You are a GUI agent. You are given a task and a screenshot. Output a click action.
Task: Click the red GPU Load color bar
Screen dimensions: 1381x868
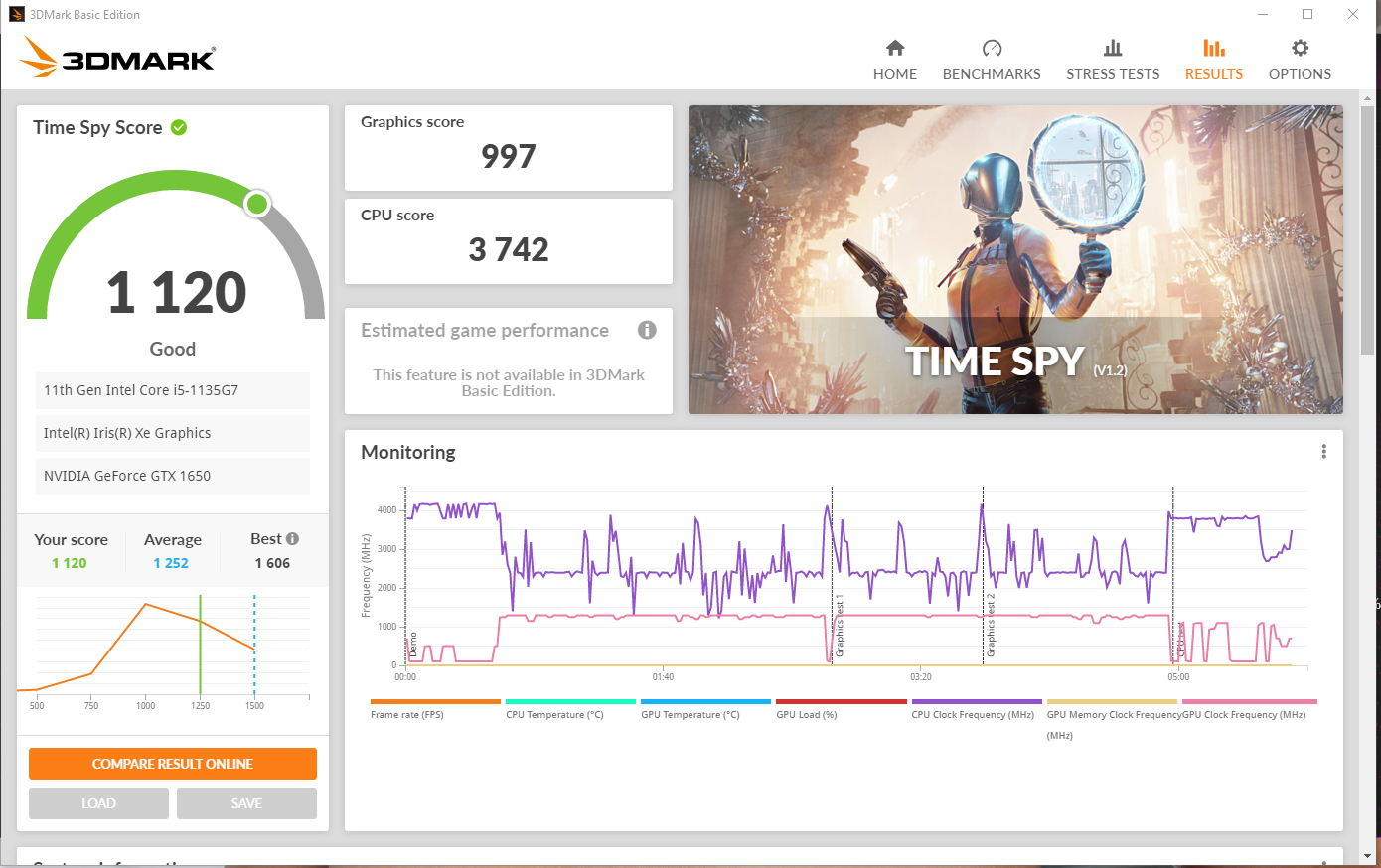(842, 701)
